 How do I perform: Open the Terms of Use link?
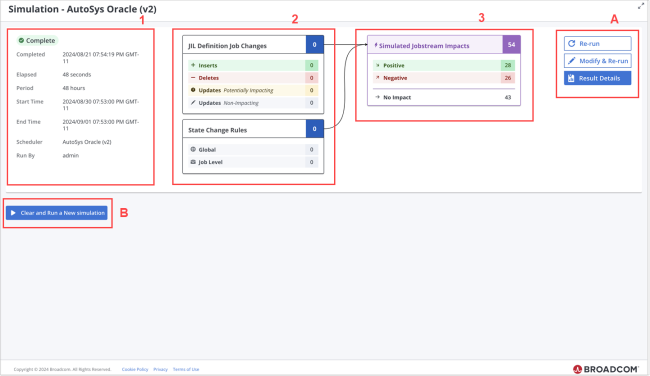186,369
